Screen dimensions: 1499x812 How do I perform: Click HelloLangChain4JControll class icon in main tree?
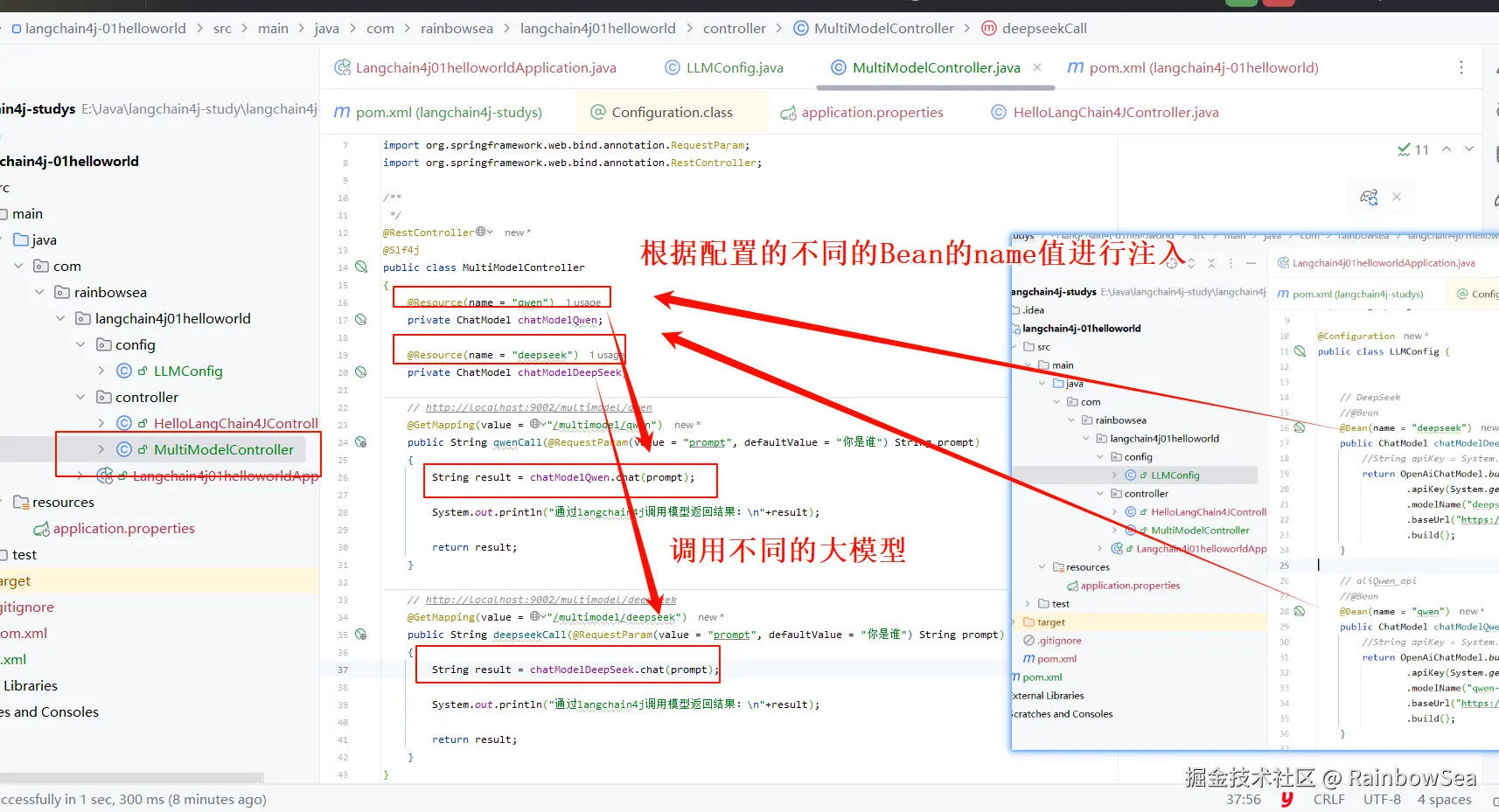click(124, 423)
